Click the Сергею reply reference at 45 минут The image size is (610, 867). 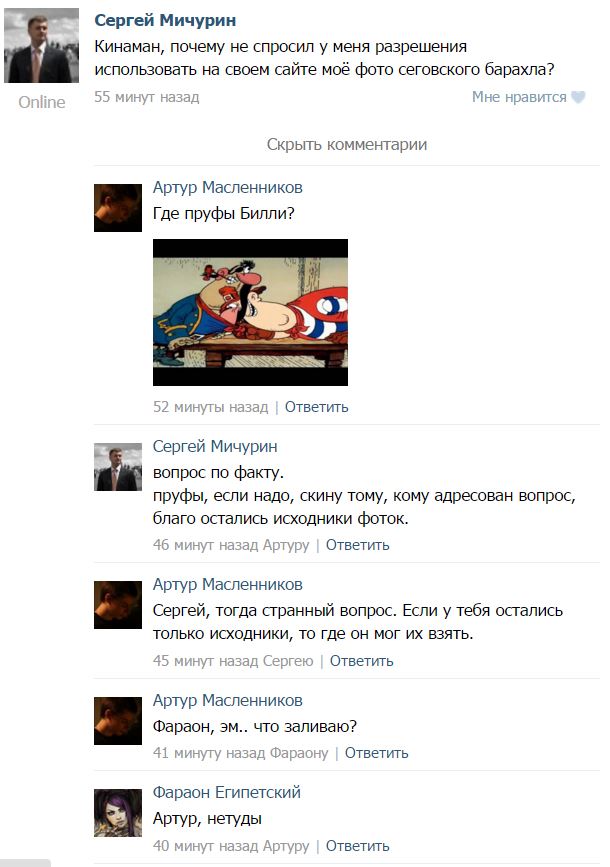288,661
